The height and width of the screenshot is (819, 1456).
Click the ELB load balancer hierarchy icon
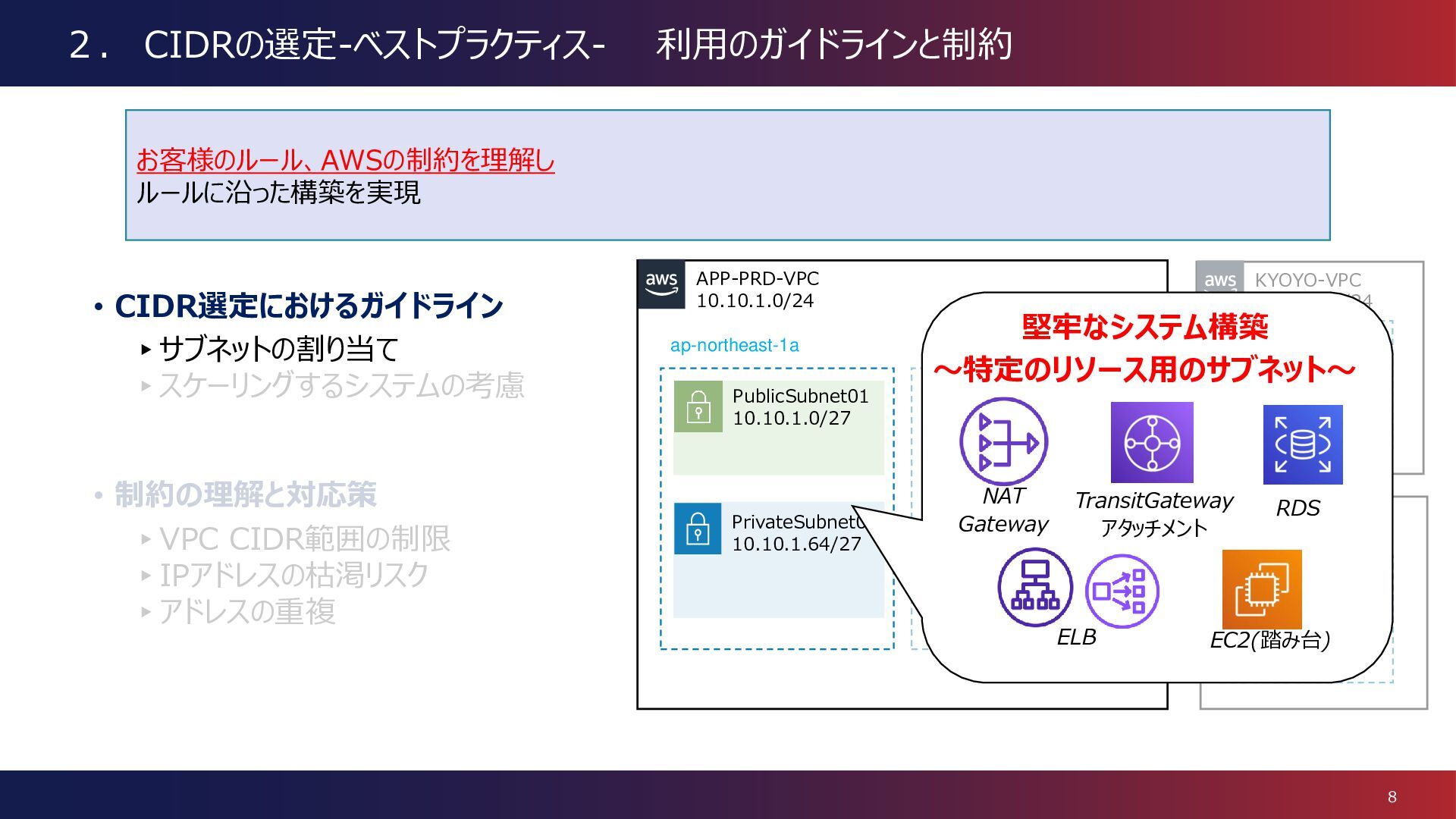1034,588
